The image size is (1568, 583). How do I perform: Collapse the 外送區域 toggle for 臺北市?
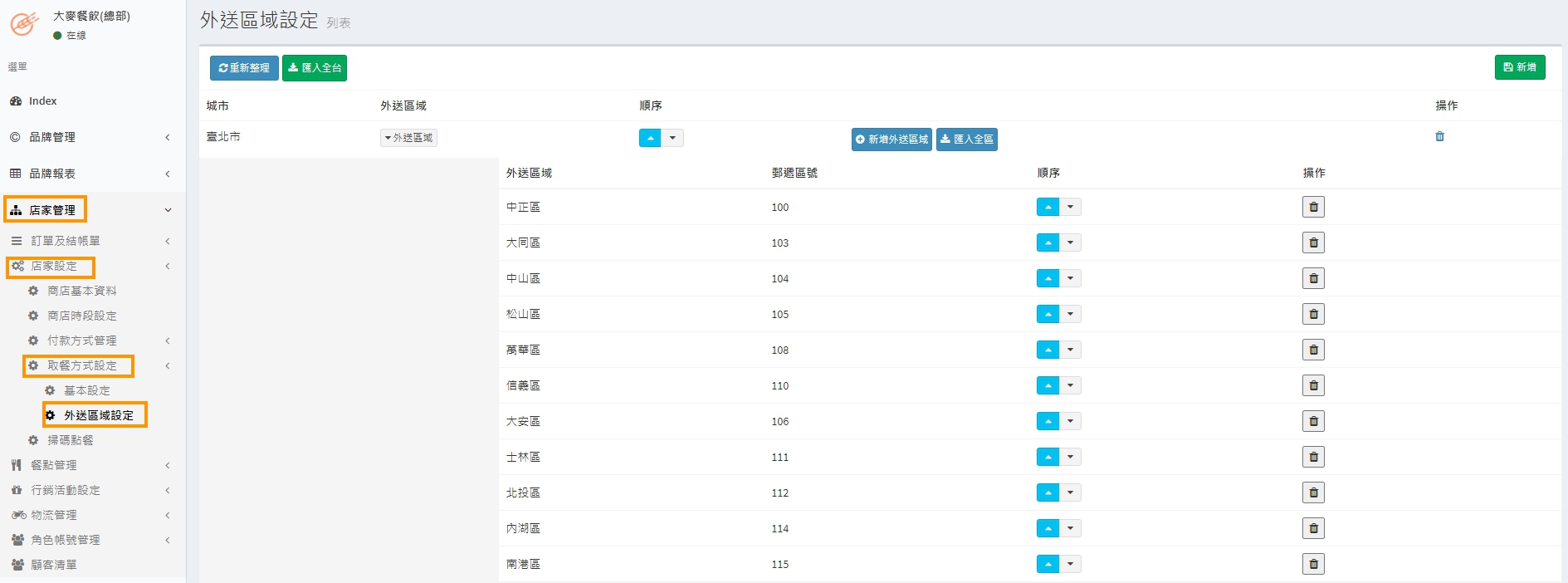tap(408, 138)
